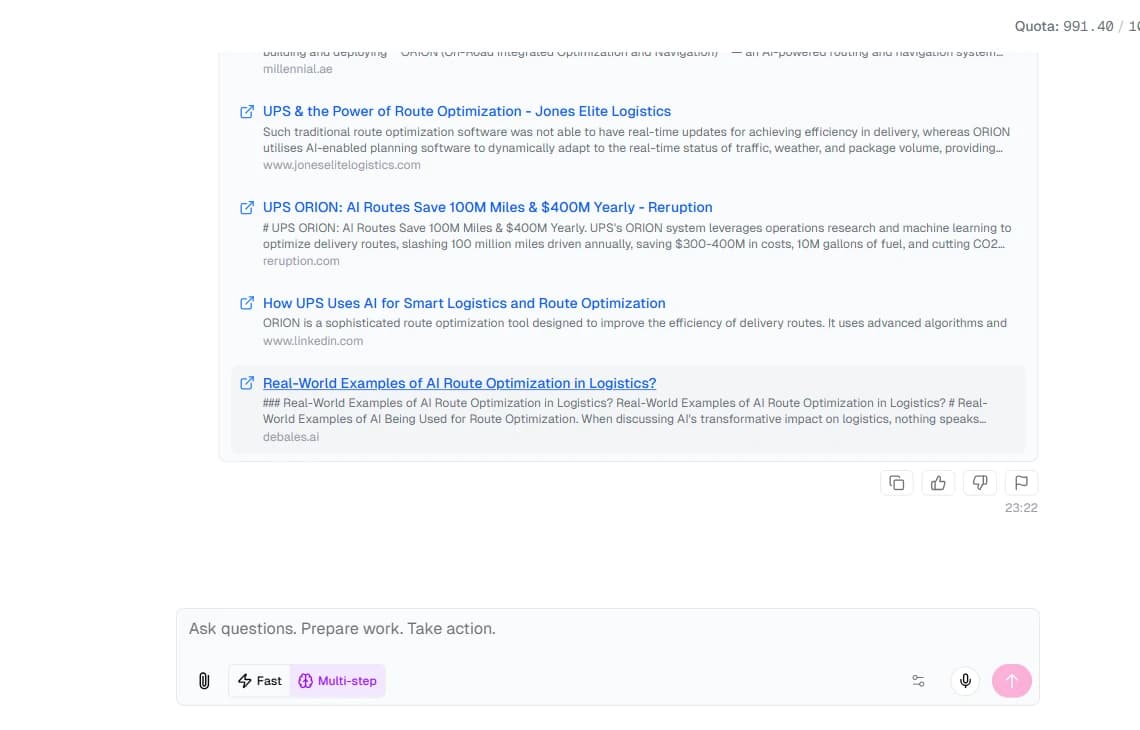Image resolution: width=1140 pixels, height=730 pixels.
Task: Open Real-World Examples of AI Route Optimization link
Action: [x=459, y=383]
